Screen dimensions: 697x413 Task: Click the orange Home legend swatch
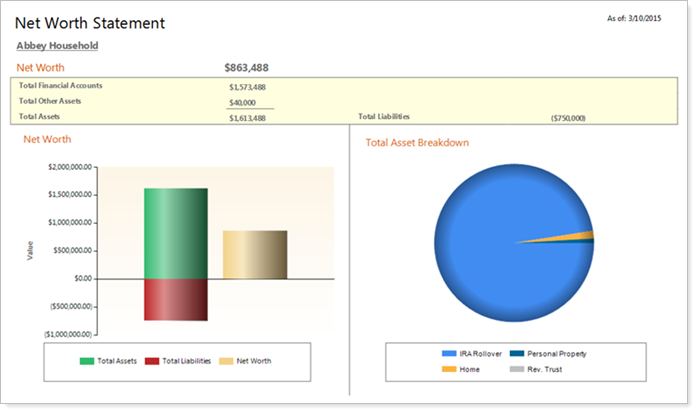pos(449,367)
